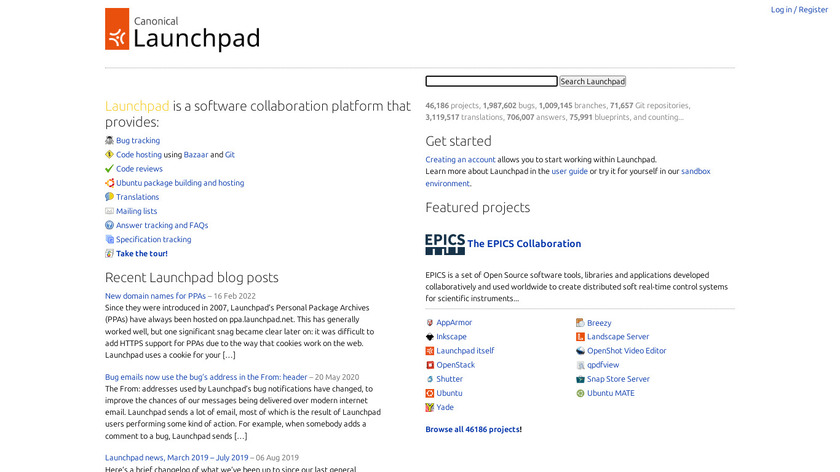Viewport: 840px width, 472px height.
Task: Click the AppArmor project icon
Action: point(429,323)
